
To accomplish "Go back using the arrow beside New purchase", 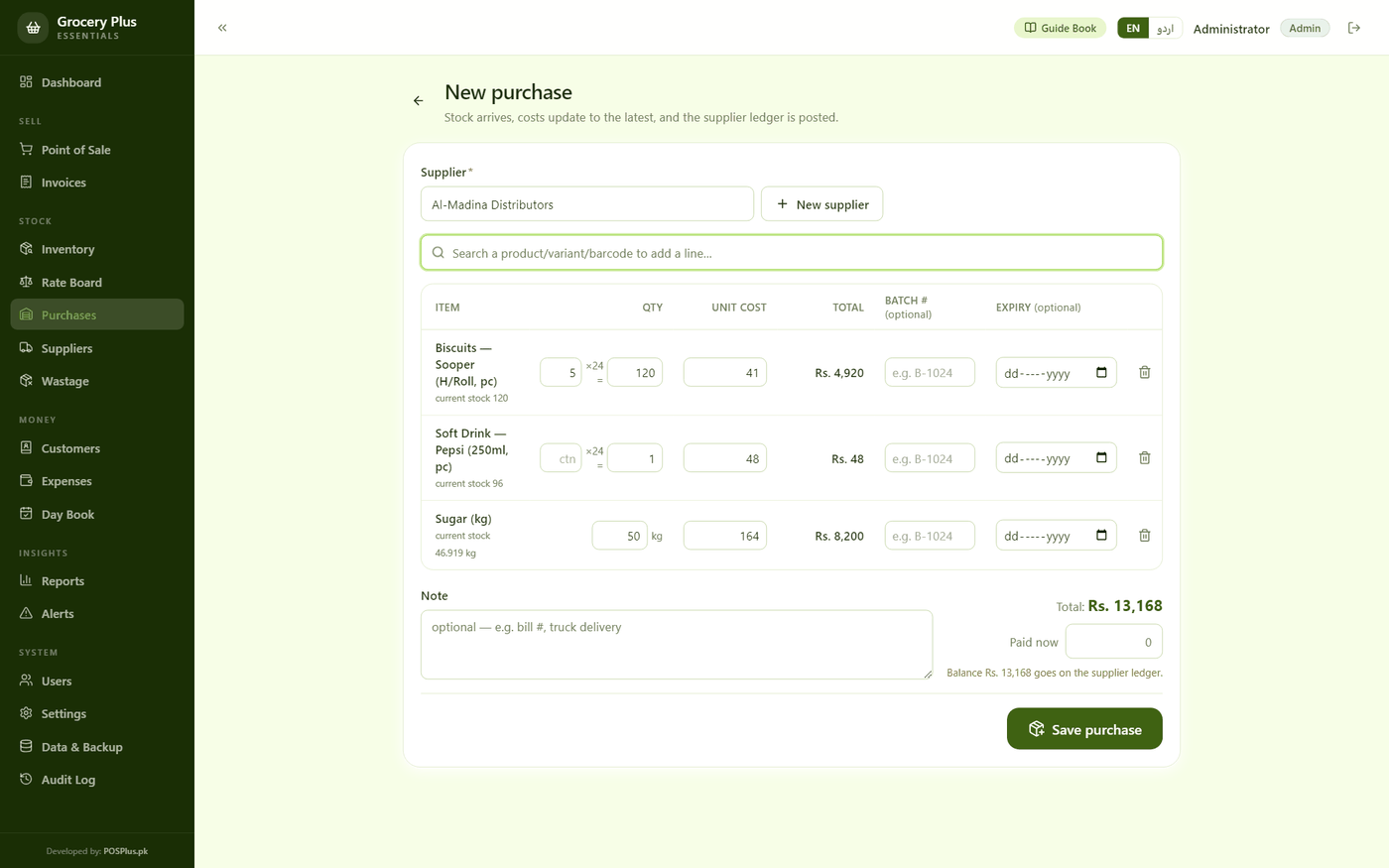I will coord(419,100).
